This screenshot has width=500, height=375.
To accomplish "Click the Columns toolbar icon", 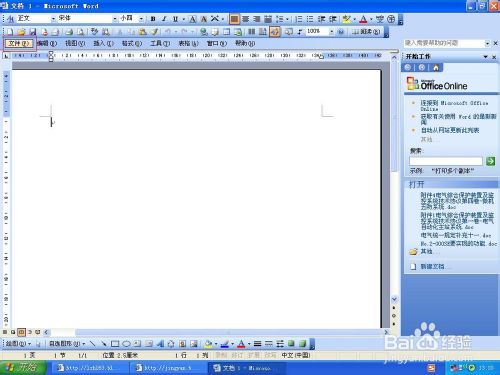I will (x=252, y=32).
